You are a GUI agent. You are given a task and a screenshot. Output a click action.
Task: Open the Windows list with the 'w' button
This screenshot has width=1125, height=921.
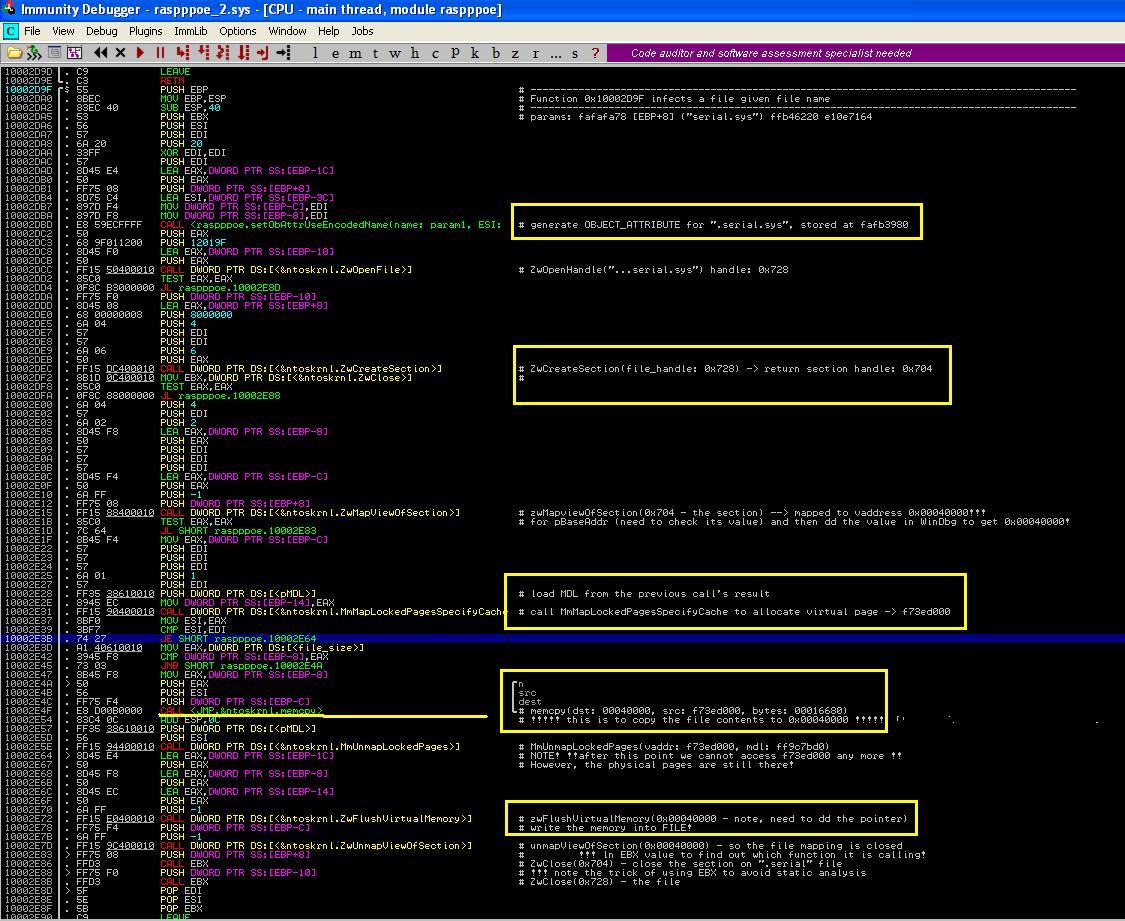[395, 54]
